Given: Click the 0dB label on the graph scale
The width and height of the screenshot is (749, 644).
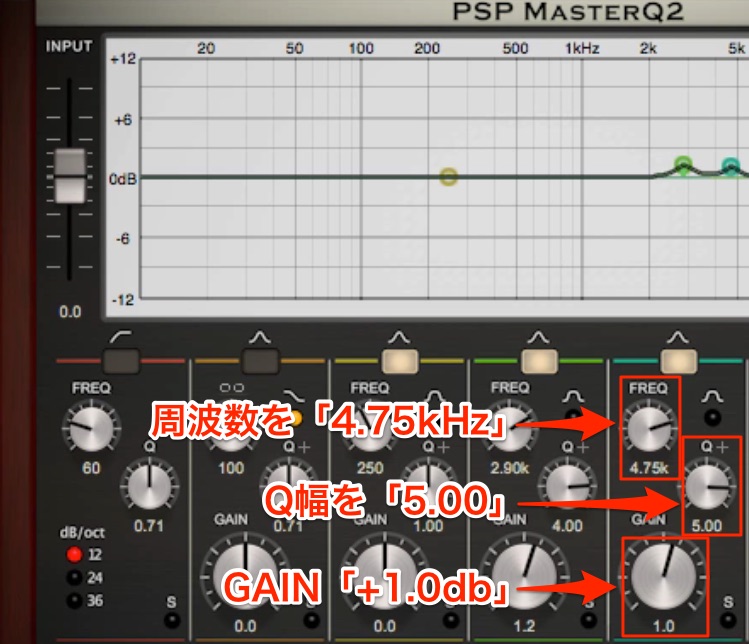Looking at the screenshot, I should click(x=123, y=179).
